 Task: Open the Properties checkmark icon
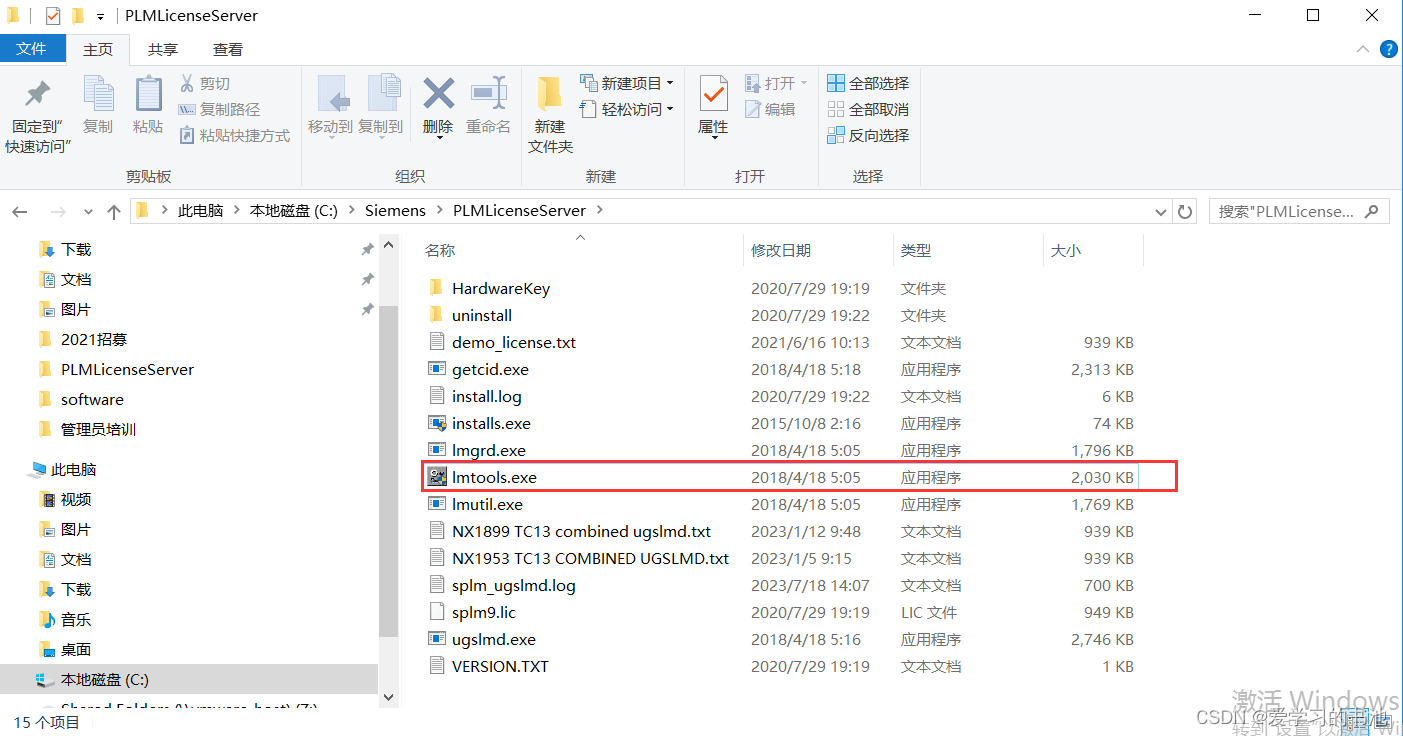pyautogui.click(x=713, y=96)
